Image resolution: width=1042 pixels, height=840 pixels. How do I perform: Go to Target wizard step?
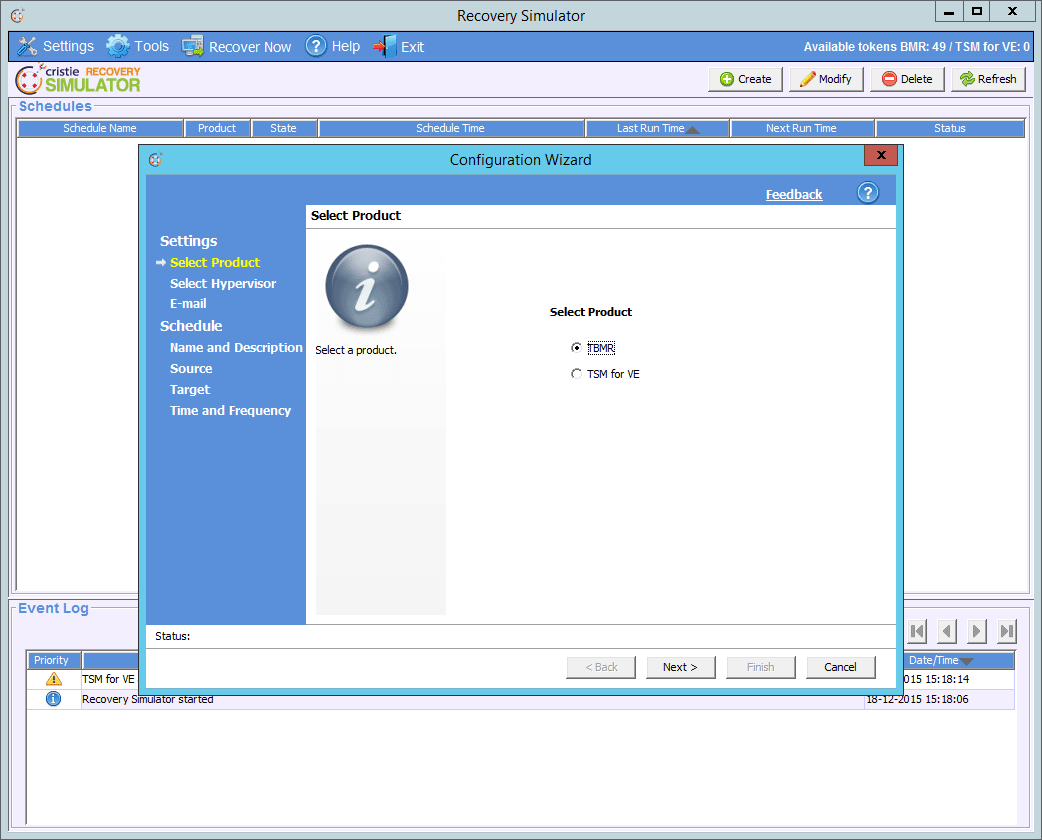tap(189, 389)
